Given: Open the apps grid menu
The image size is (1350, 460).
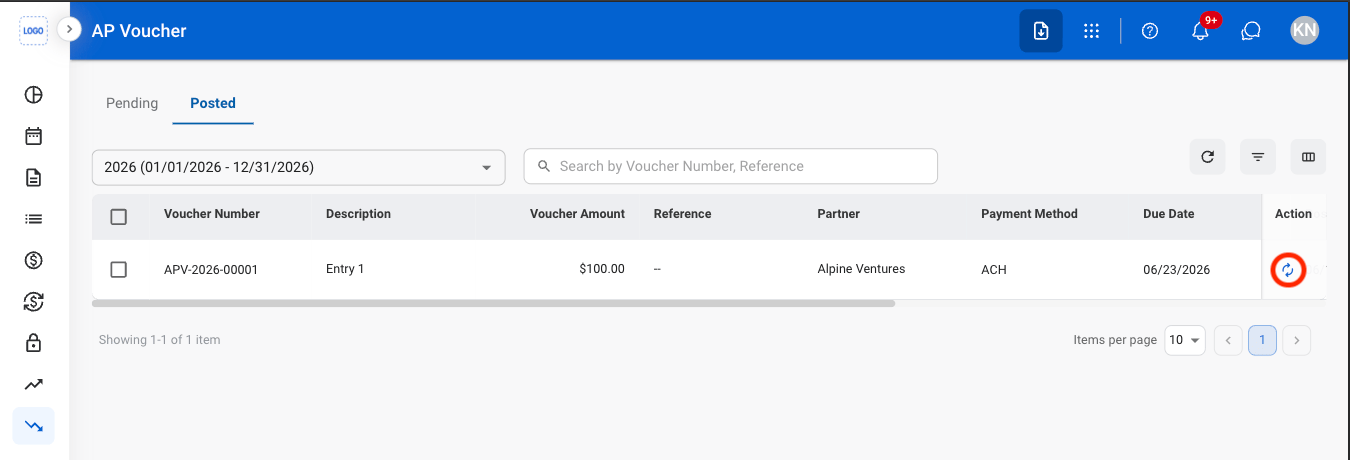Looking at the screenshot, I should tap(1092, 31).
